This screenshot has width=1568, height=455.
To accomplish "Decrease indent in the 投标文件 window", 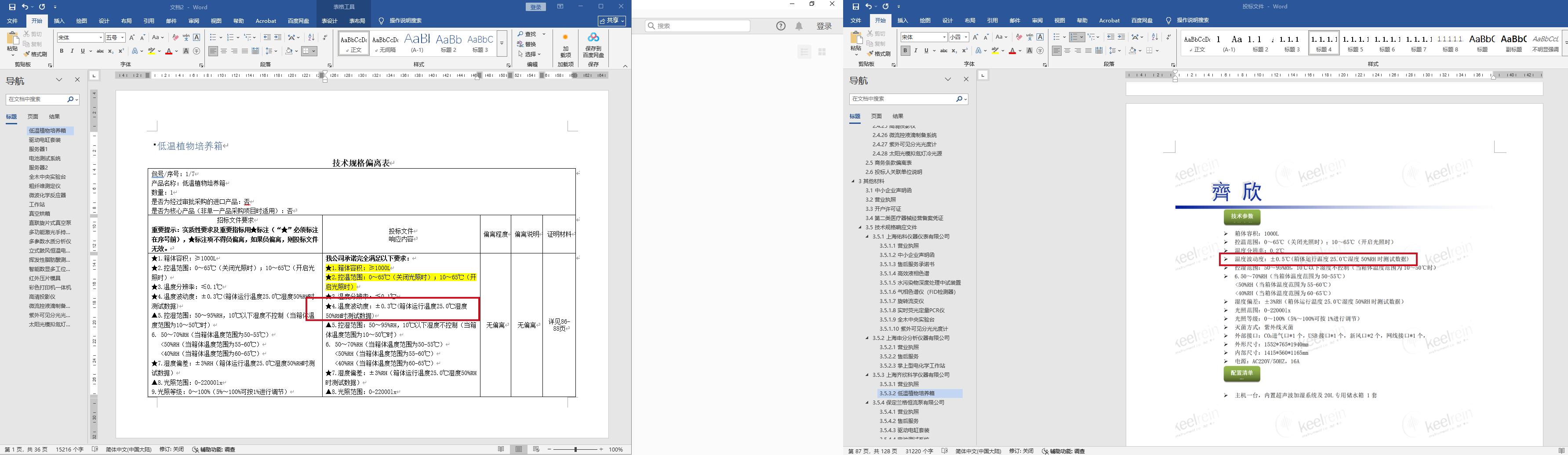I will click(1111, 37).
